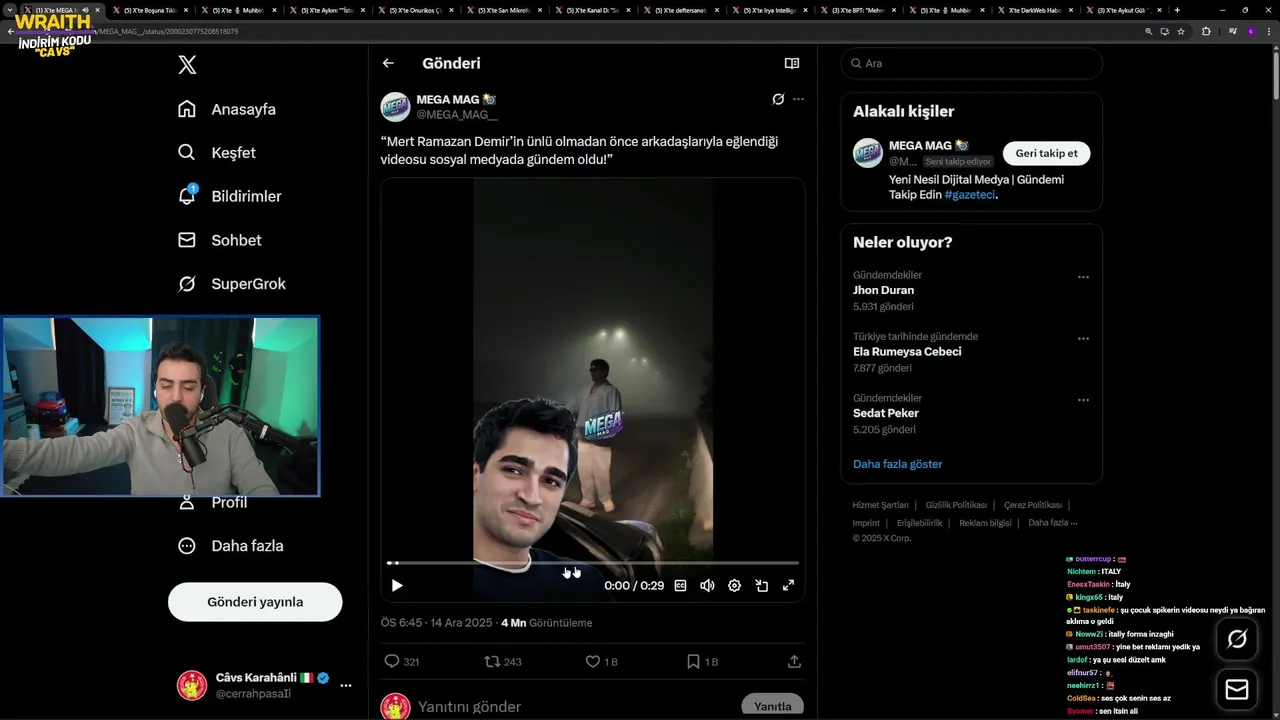Click the Ara search box
This screenshot has width=1280, height=720.
tap(972, 63)
